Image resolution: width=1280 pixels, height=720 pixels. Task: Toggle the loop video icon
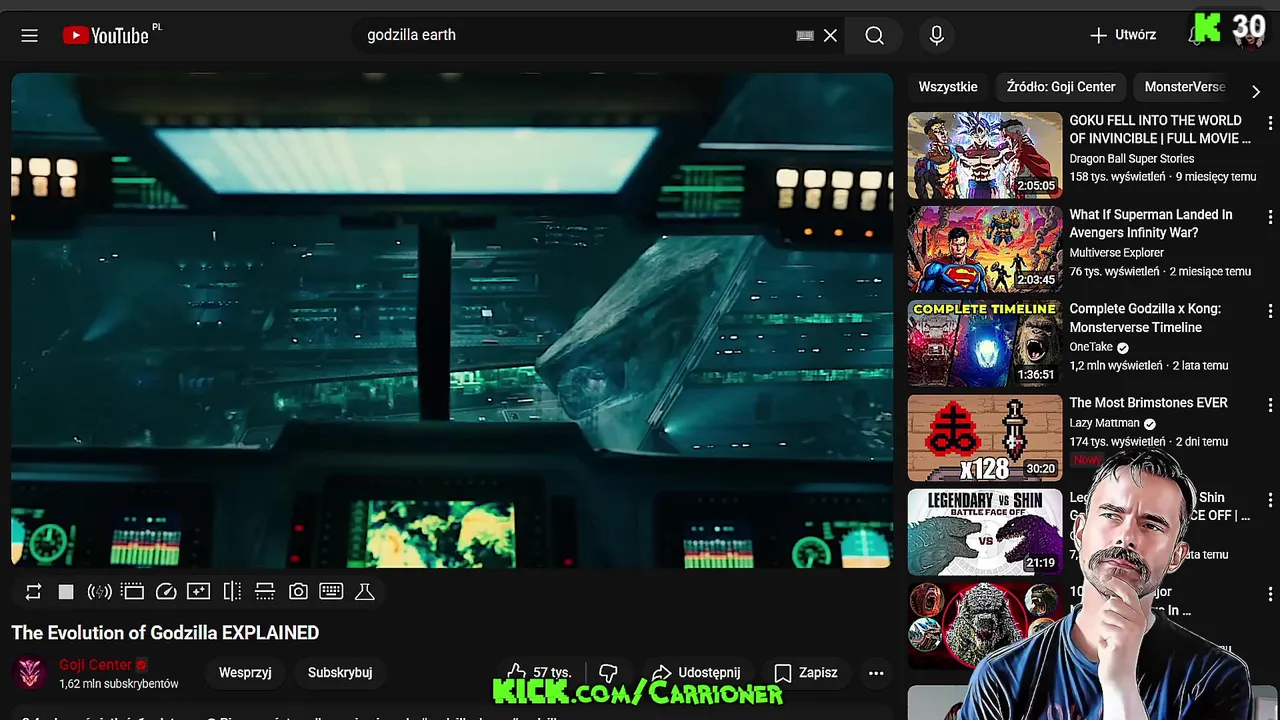coord(33,592)
